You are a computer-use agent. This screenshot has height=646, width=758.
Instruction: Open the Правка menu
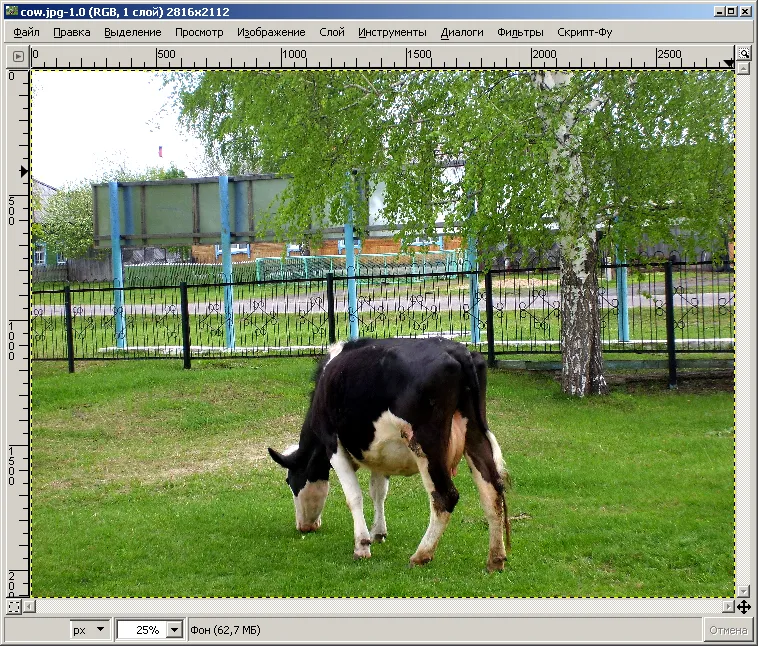click(72, 32)
